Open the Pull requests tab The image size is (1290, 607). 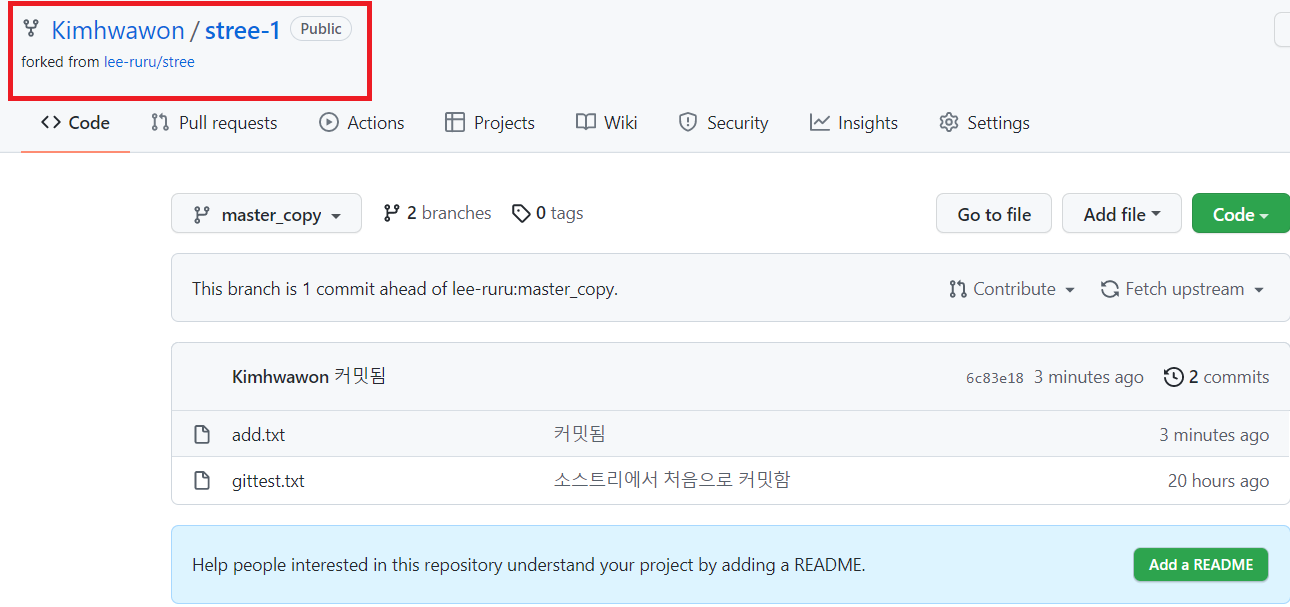pos(214,123)
